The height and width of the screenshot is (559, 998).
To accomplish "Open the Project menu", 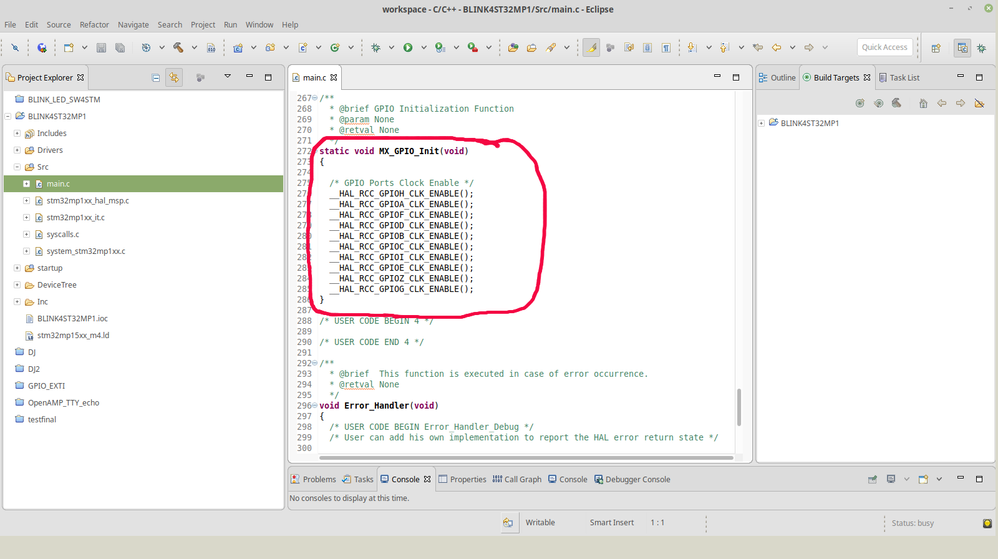I will [x=203, y=24].
